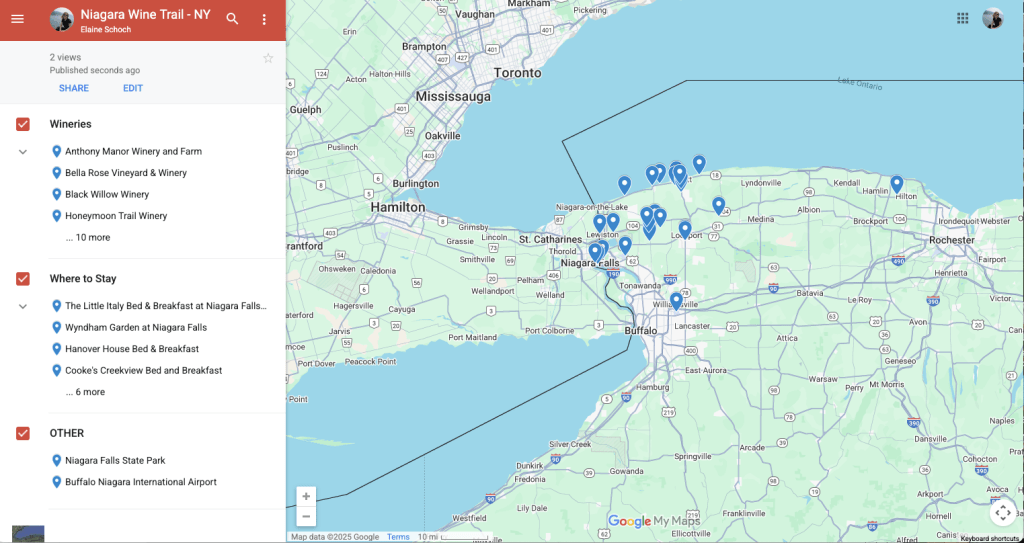1024x543 pixels.
Task: Click the map author avatar in header
Action: [x=61, y=20]
